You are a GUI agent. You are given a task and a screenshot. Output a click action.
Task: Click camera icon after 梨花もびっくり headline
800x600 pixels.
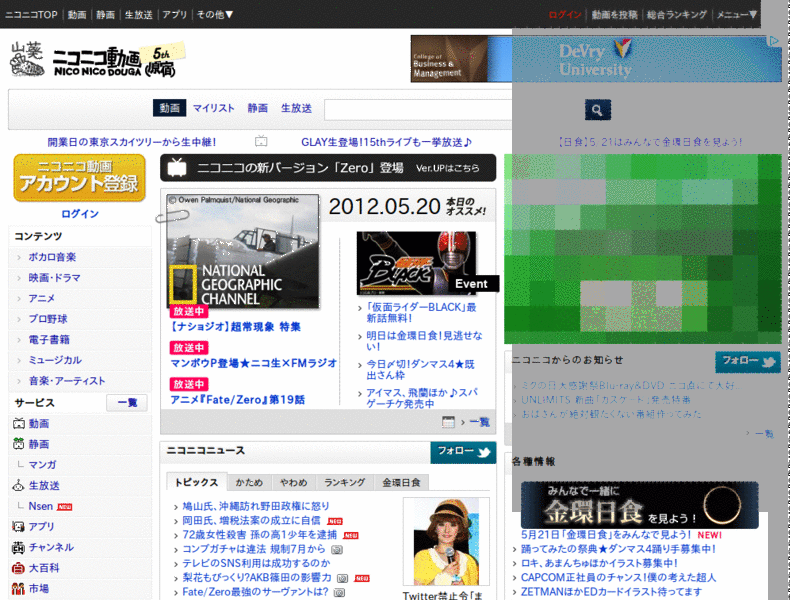tap(343, 578)
